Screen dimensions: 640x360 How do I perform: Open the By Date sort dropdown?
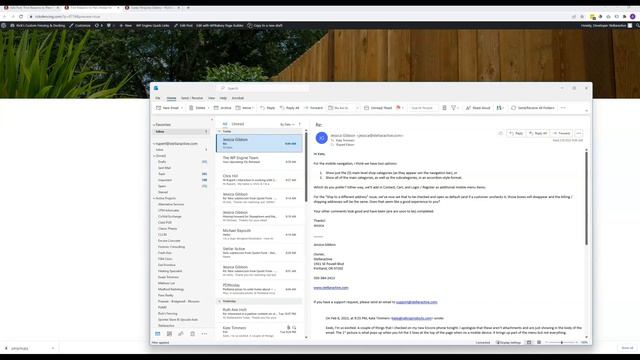[287, 124]
